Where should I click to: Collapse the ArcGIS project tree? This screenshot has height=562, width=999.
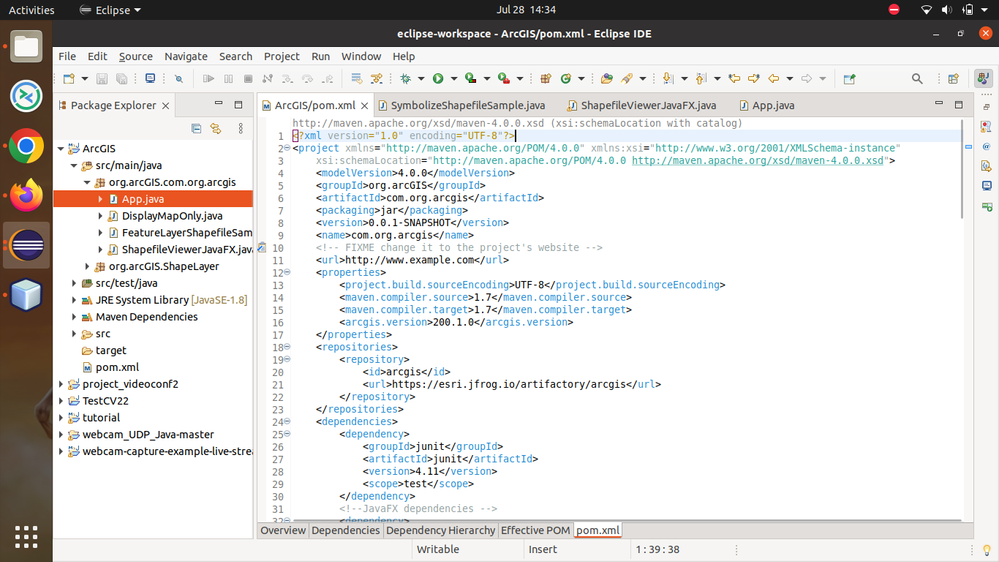[61, 149]
